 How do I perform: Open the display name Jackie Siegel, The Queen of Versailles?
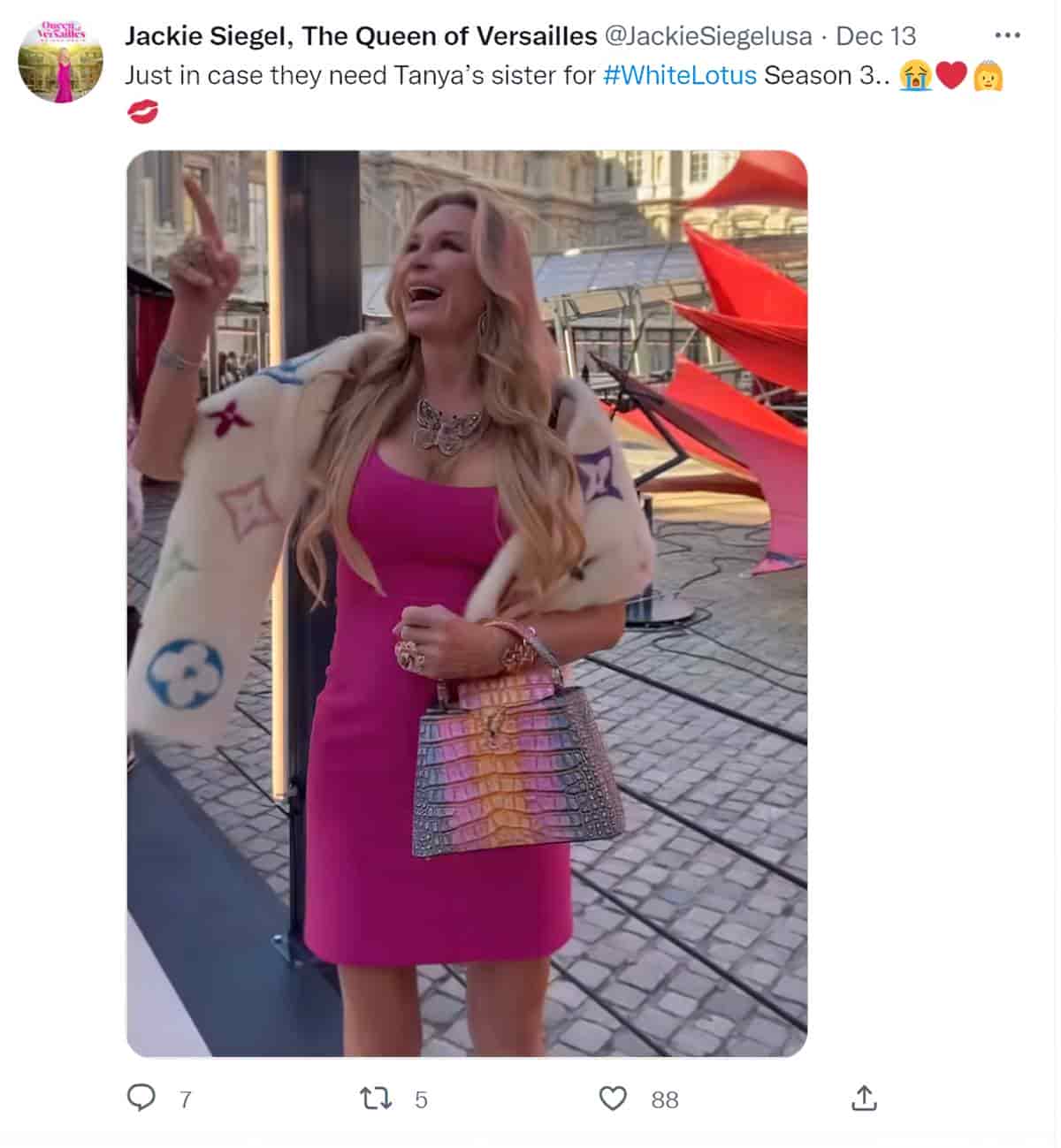(361, 36)
